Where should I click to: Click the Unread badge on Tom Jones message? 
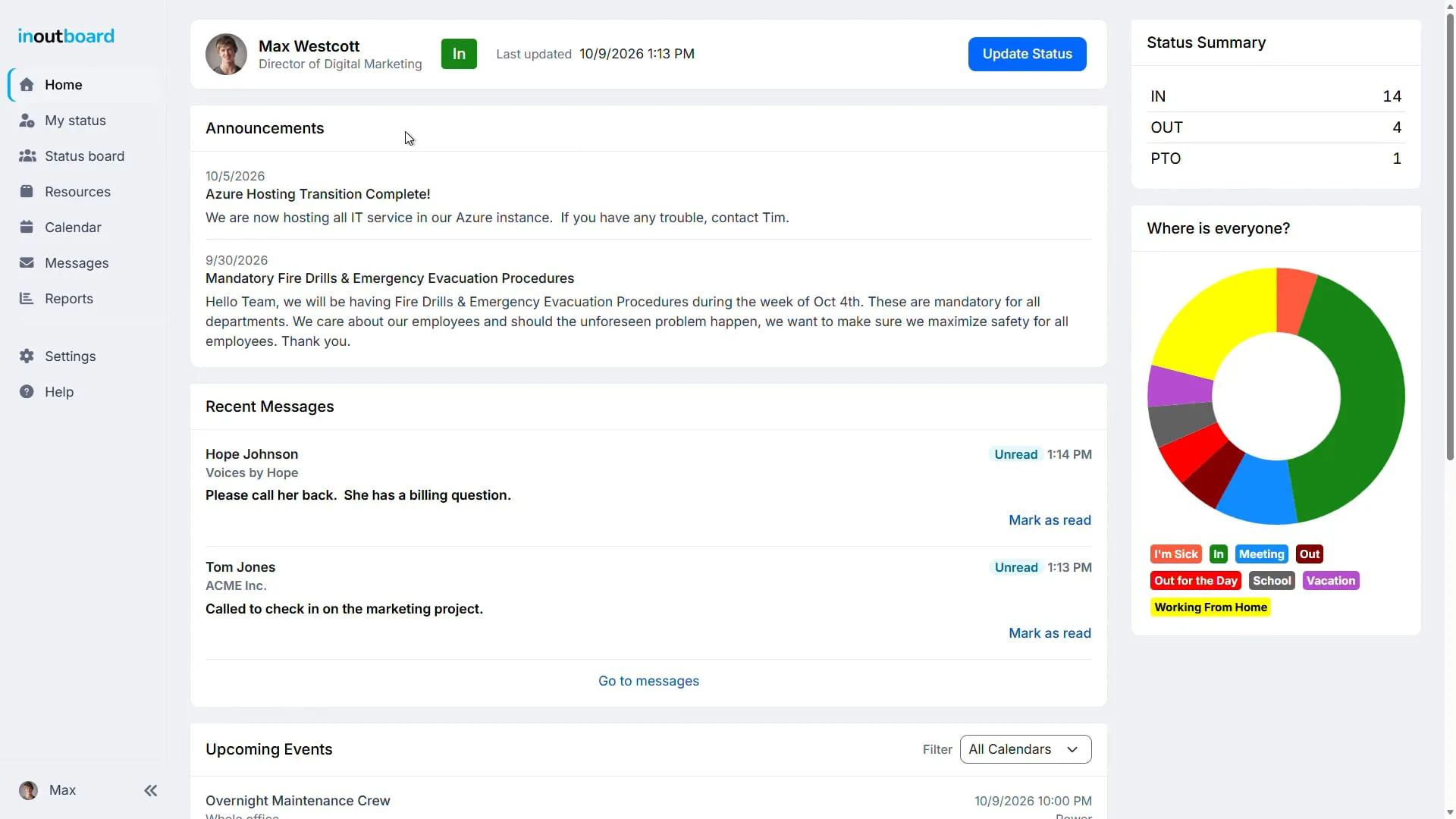point(1016,567)
